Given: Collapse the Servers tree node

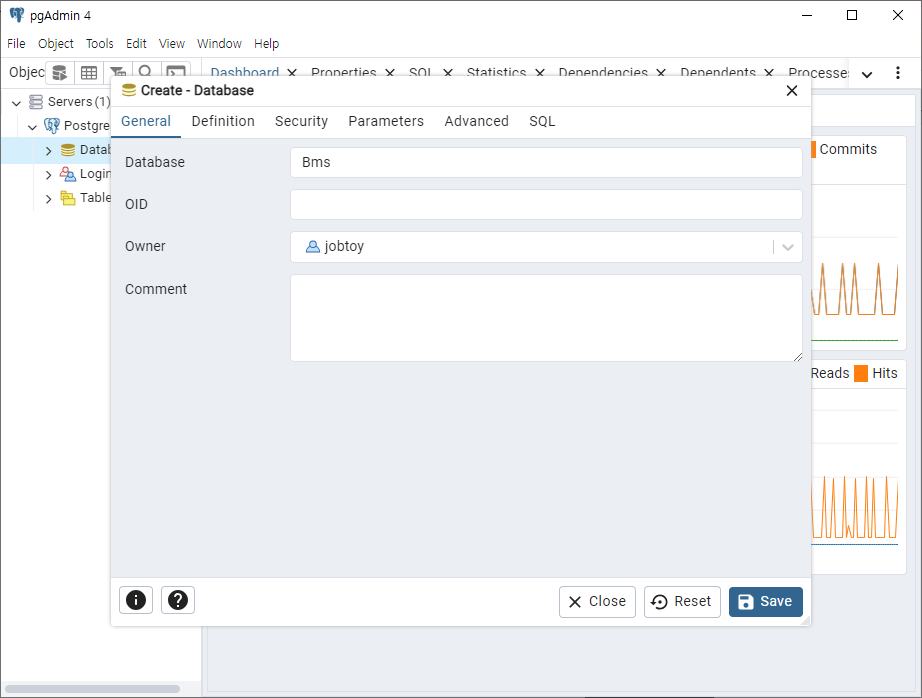Looking at the screenshot, I should (16, 103).
